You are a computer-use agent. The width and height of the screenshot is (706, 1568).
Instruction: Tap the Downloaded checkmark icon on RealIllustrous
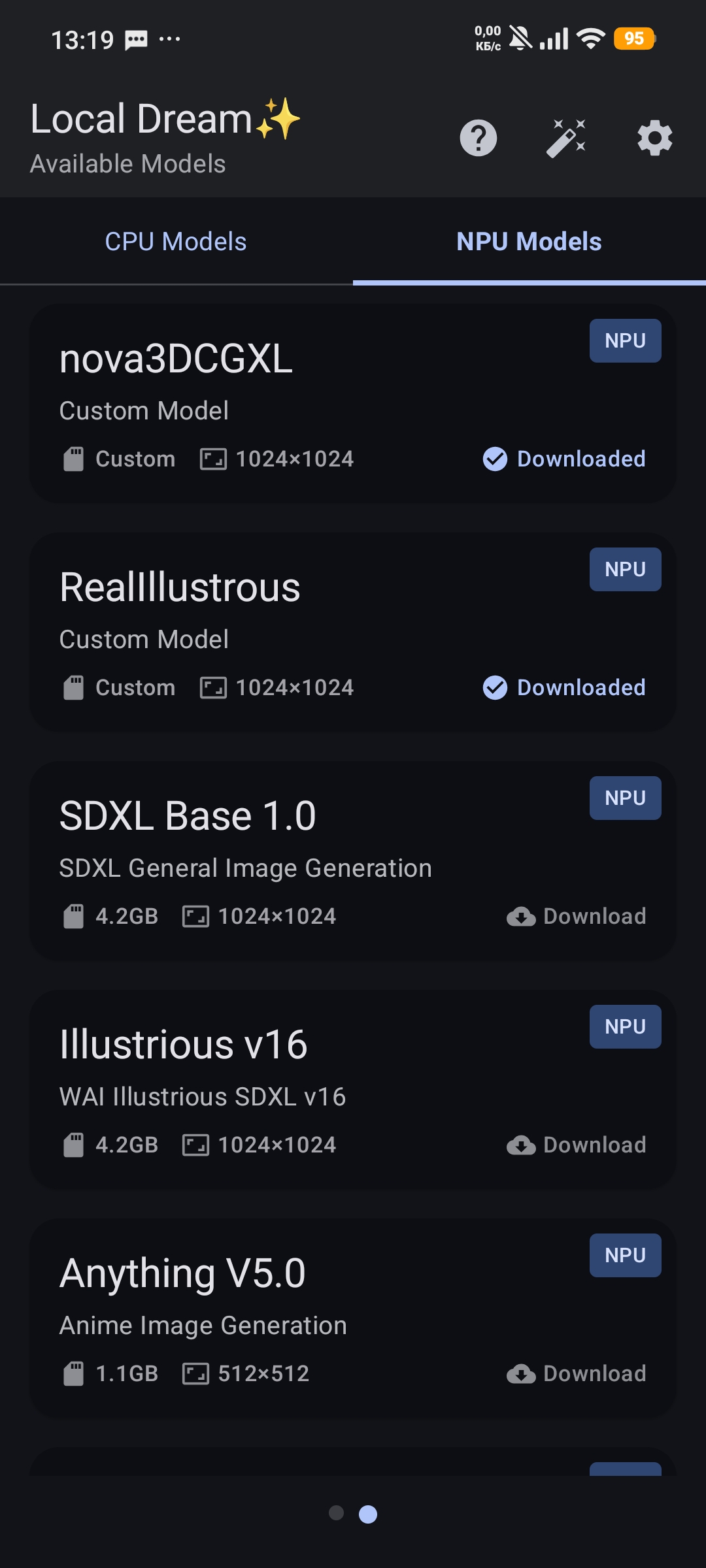pos(495,688)
